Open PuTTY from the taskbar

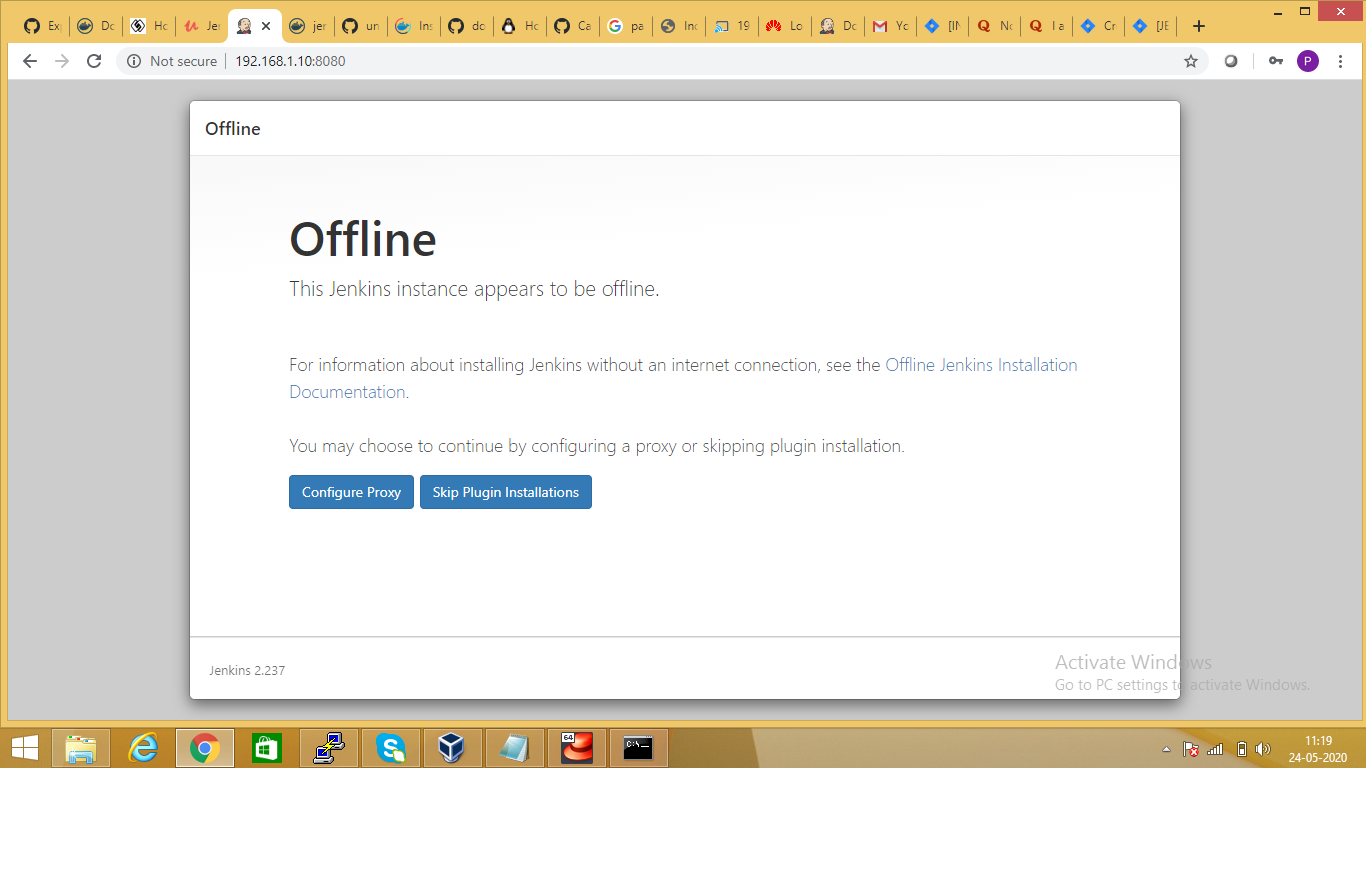tap(329, 748)
